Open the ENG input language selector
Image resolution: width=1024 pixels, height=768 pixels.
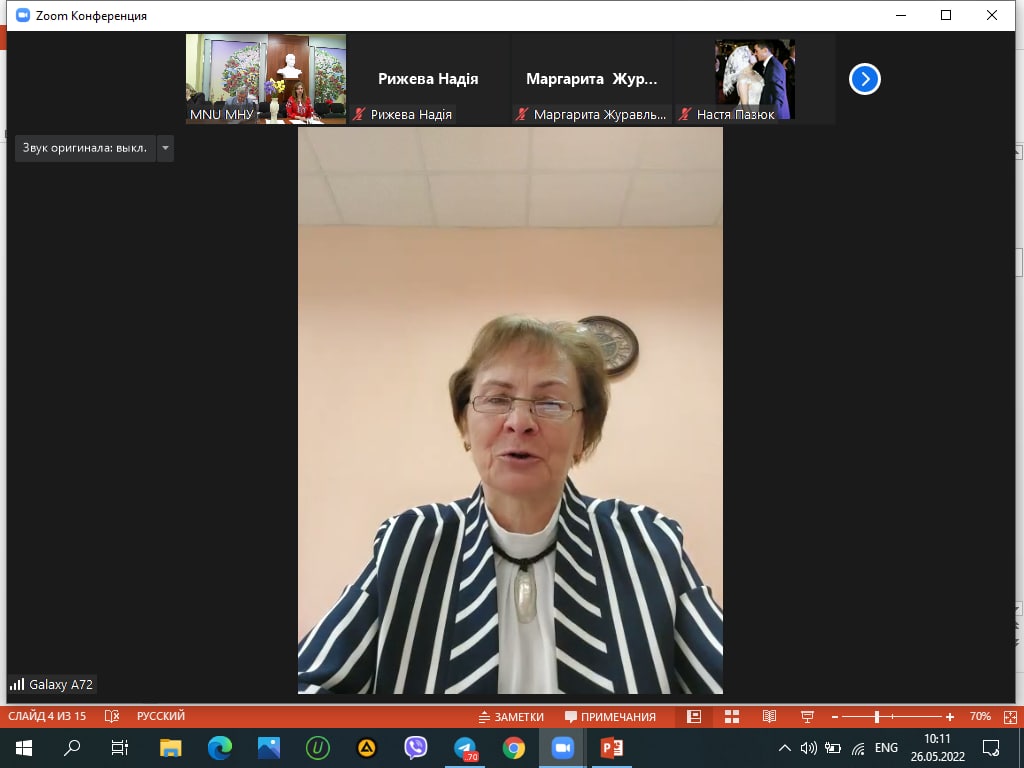coord(886,747)
